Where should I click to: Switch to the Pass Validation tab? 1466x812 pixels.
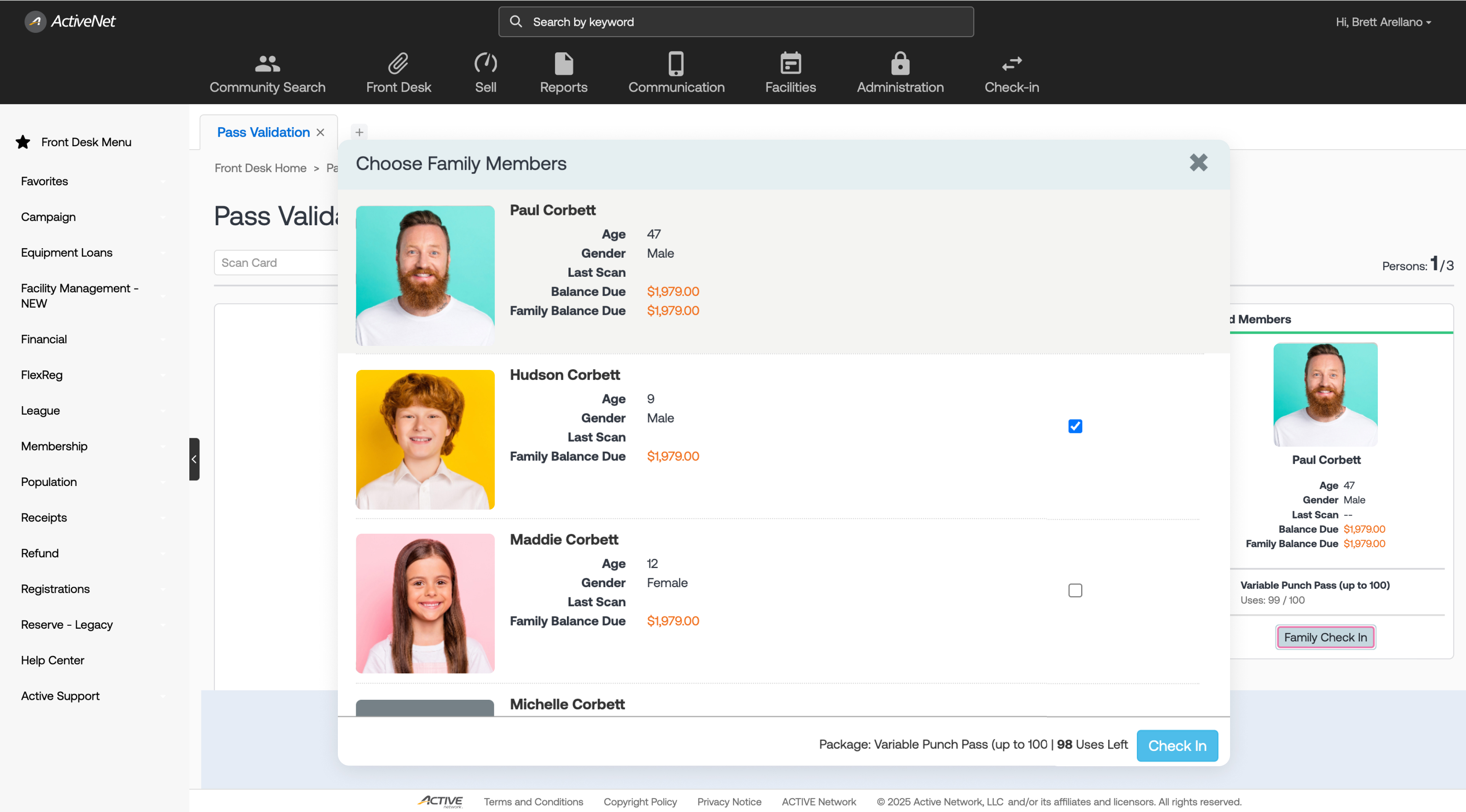263,131
